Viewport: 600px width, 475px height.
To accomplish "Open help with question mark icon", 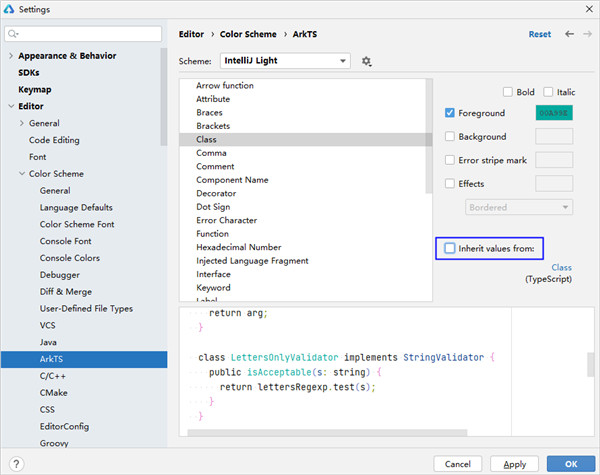I will pyautogui.click(x=17, y=464).
